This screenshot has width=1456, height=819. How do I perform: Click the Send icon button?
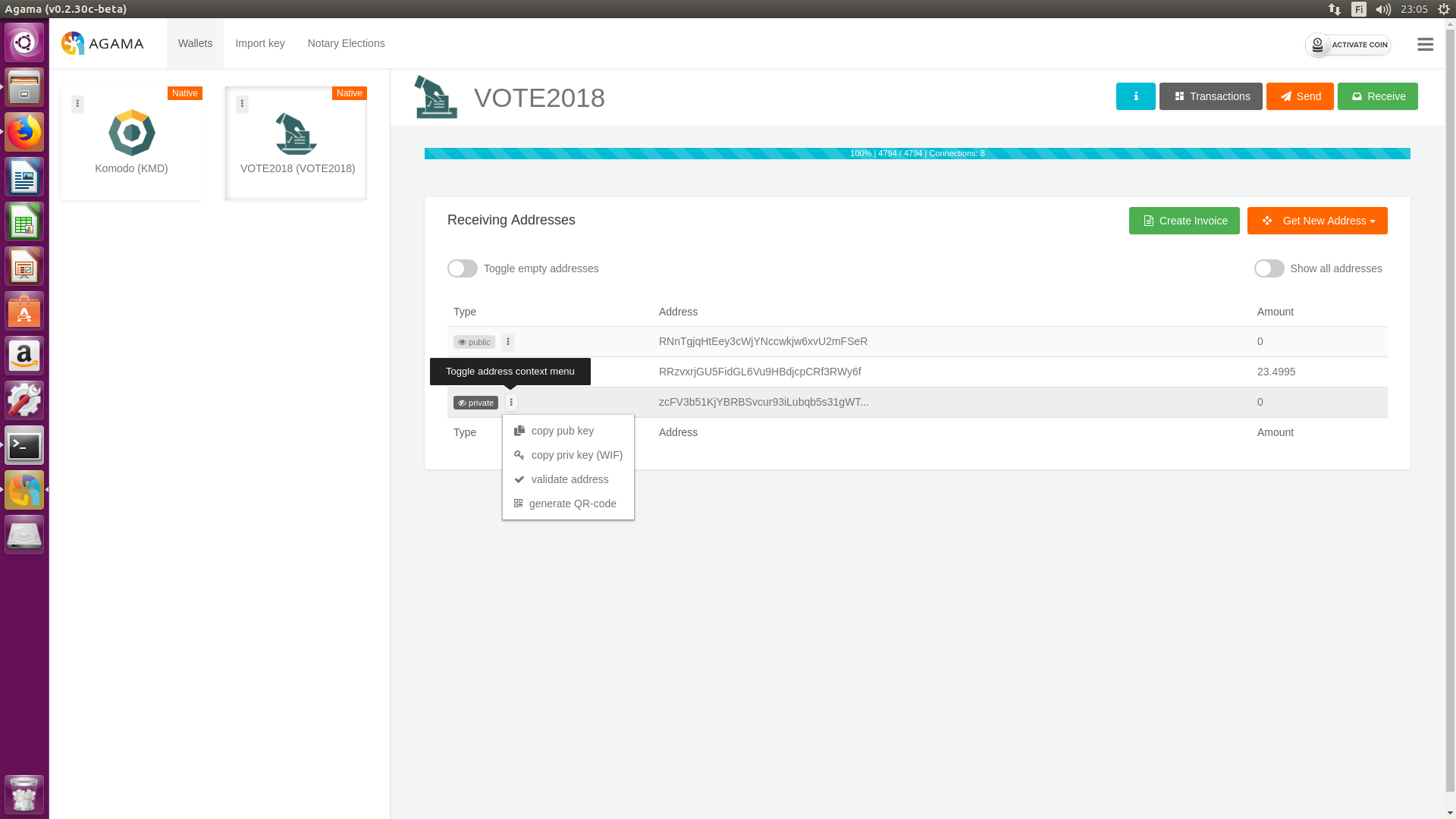(x=1300, y=96)
